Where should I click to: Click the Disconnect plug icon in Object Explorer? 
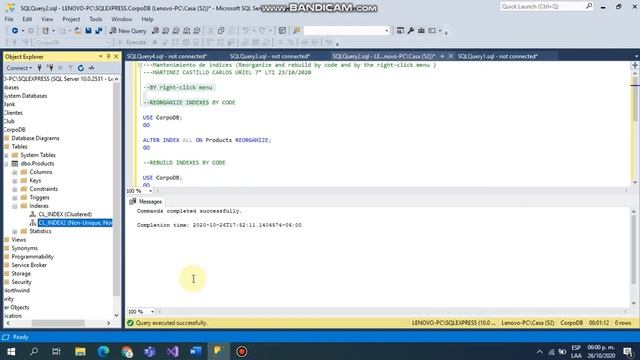pos(50,68)
